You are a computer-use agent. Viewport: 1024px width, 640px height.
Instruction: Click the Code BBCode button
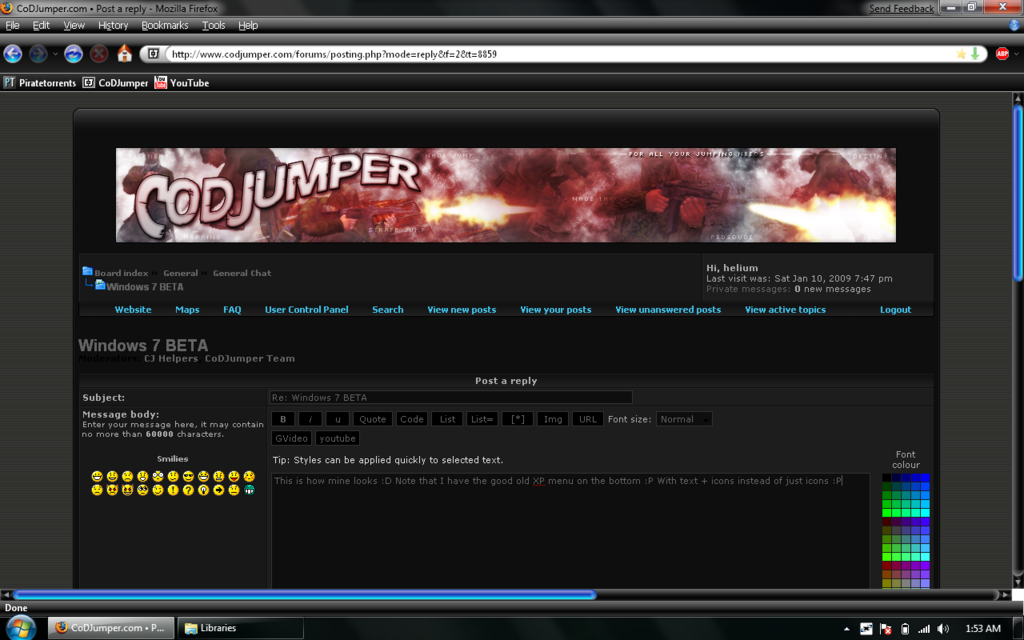click(411, 419)
